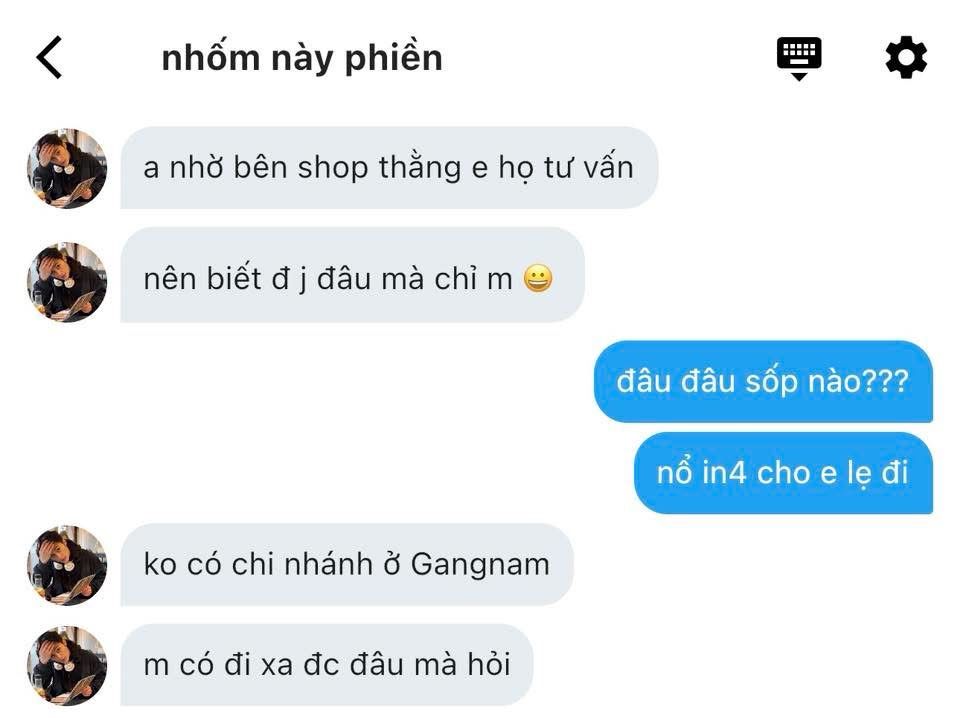Select the message 'a nhờ bên shop thằng e họ tư vấn'
Image resolution: width=960 pixels, height=718 pixels.
[x=389, y=168]
